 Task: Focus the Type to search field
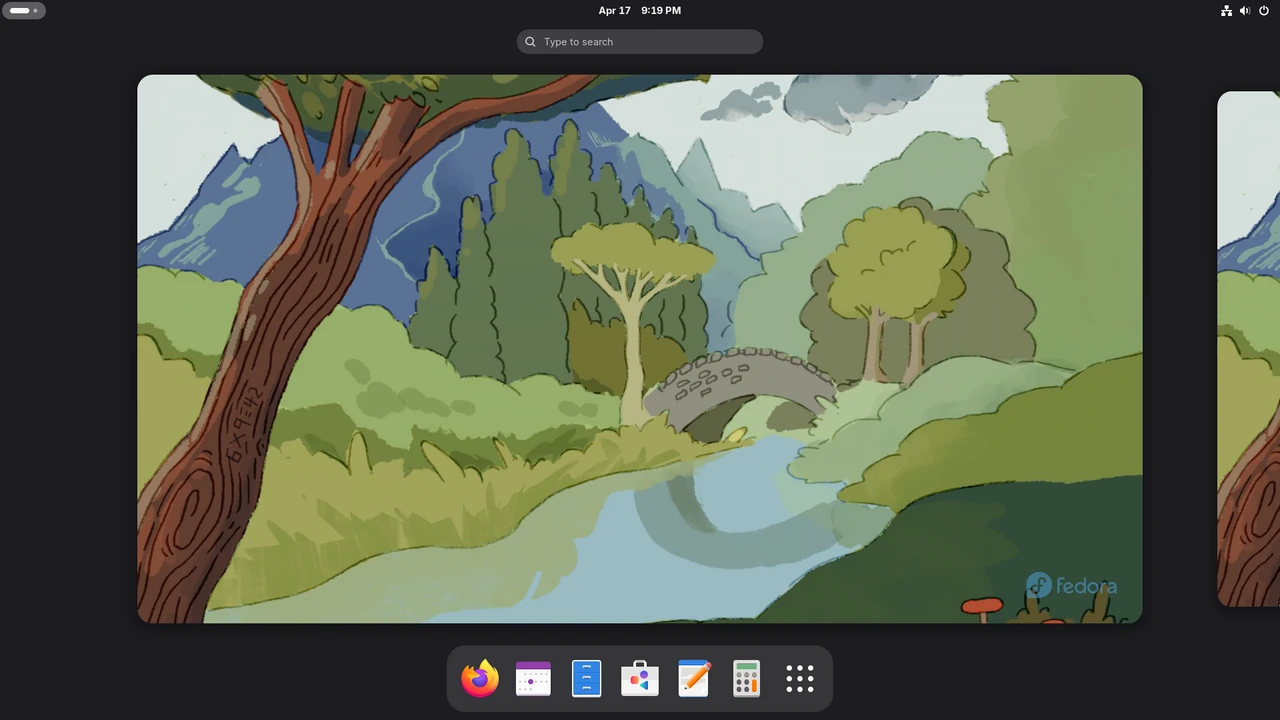point(640,42)
